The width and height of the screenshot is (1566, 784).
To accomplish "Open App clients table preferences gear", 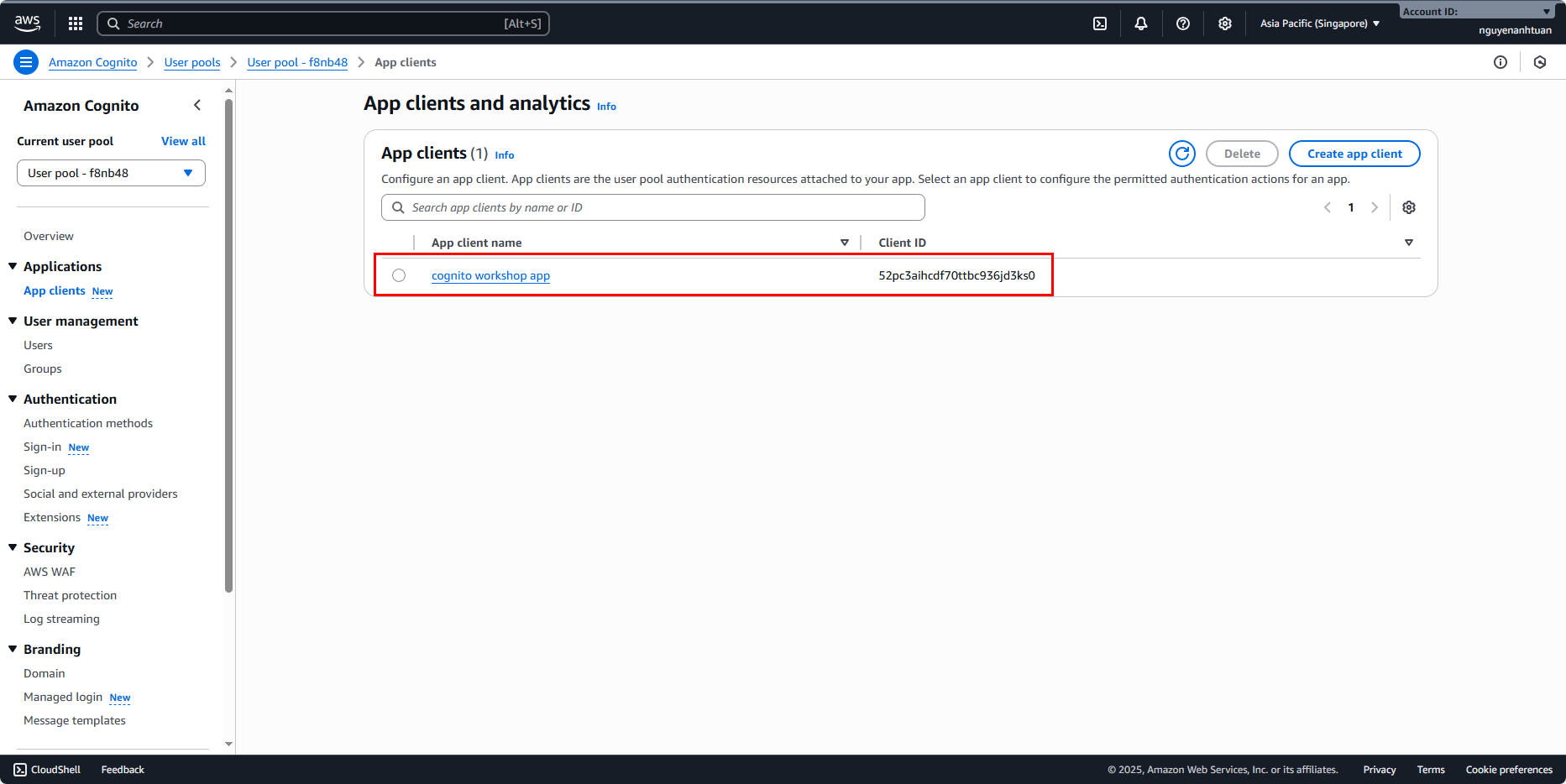I will (1408, 207).
